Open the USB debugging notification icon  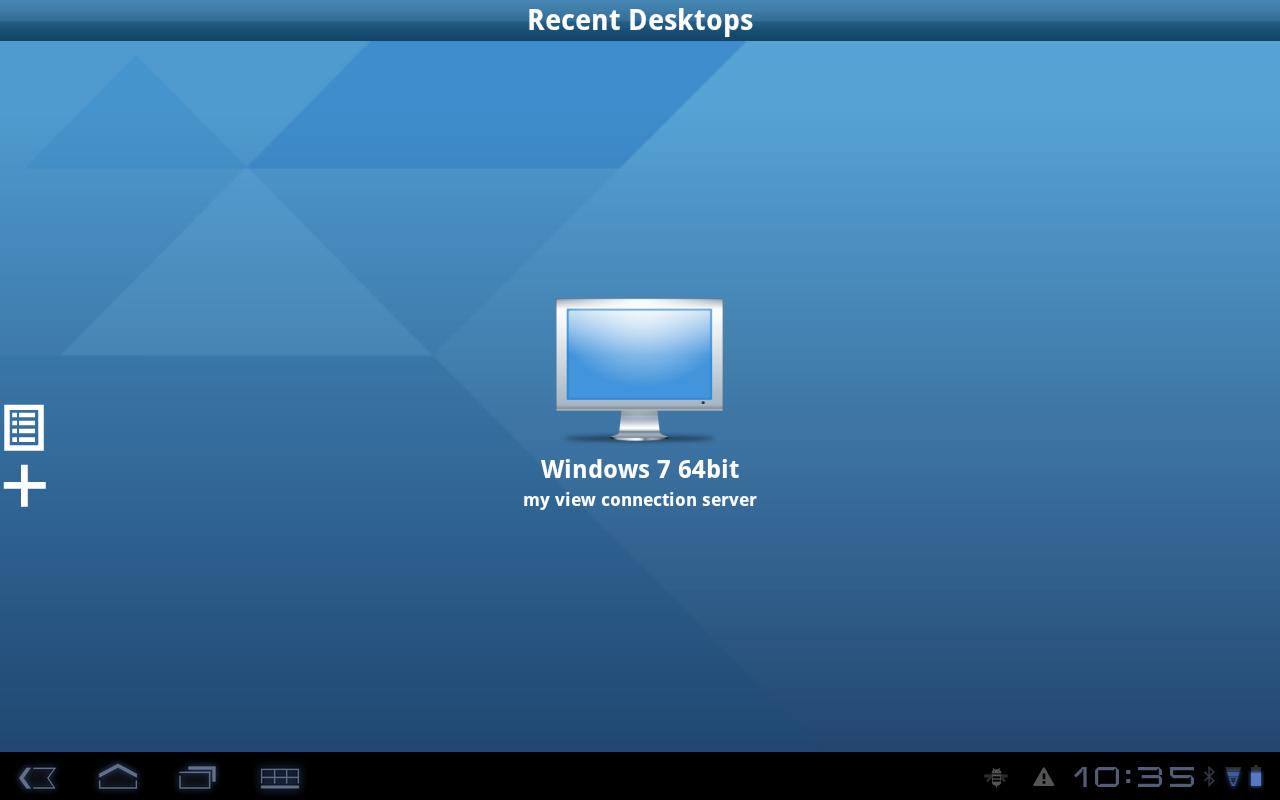pos(995,777)
